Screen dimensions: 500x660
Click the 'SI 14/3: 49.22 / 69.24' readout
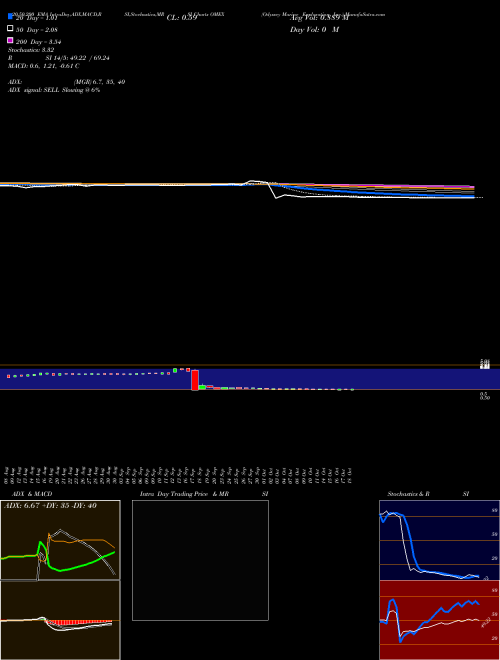[77, 58]
